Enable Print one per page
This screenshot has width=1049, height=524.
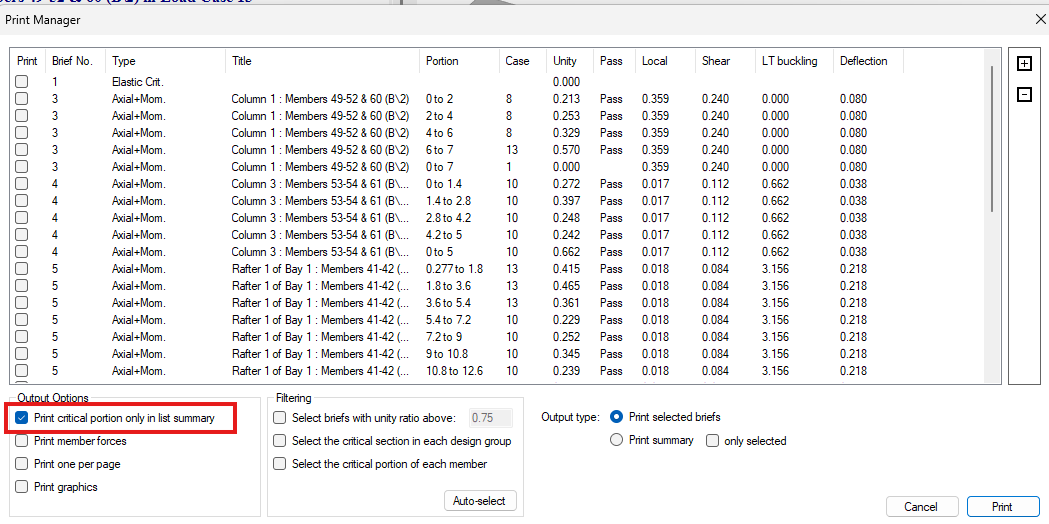(x=22, y=464)
